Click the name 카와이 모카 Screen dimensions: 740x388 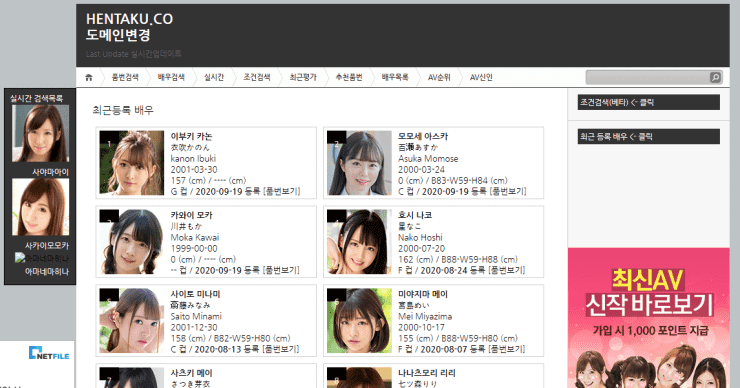(191, 215)
